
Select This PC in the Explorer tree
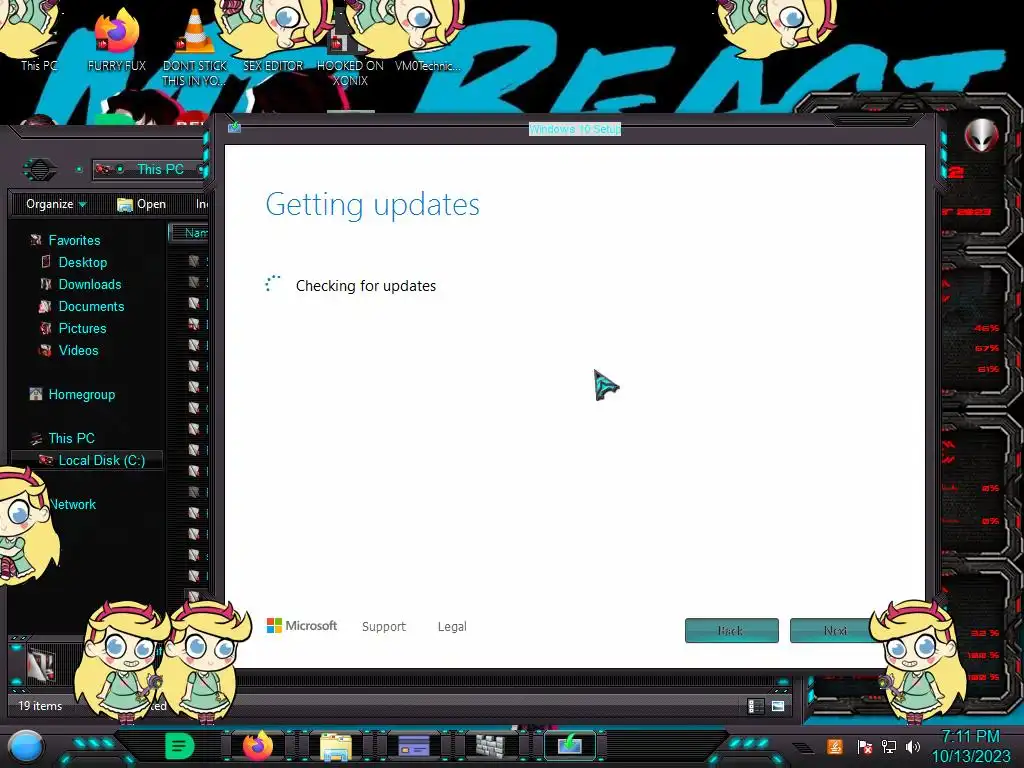(x=71, y=438)
